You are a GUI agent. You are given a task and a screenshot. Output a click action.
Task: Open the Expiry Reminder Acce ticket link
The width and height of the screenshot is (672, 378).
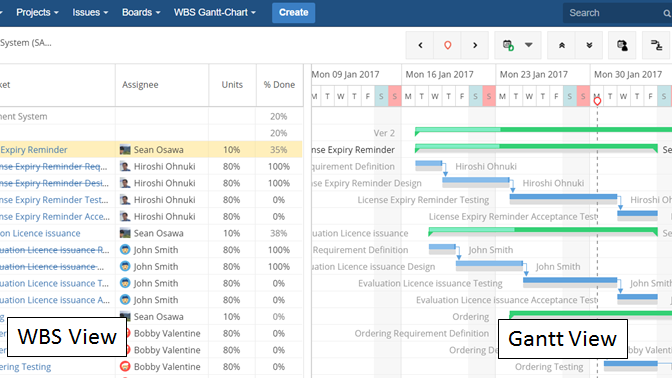click(54, 216)
